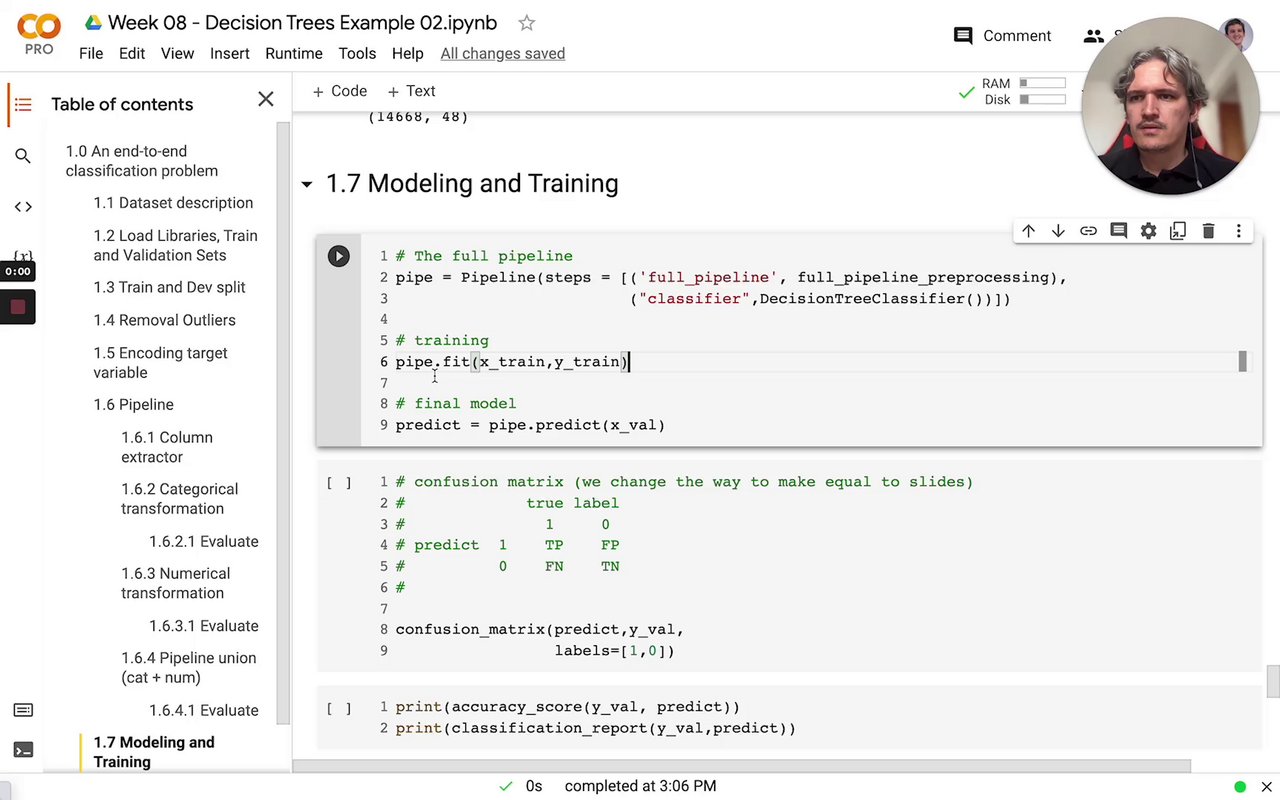Open the terminal from the left sidebar

pos(23,749)
